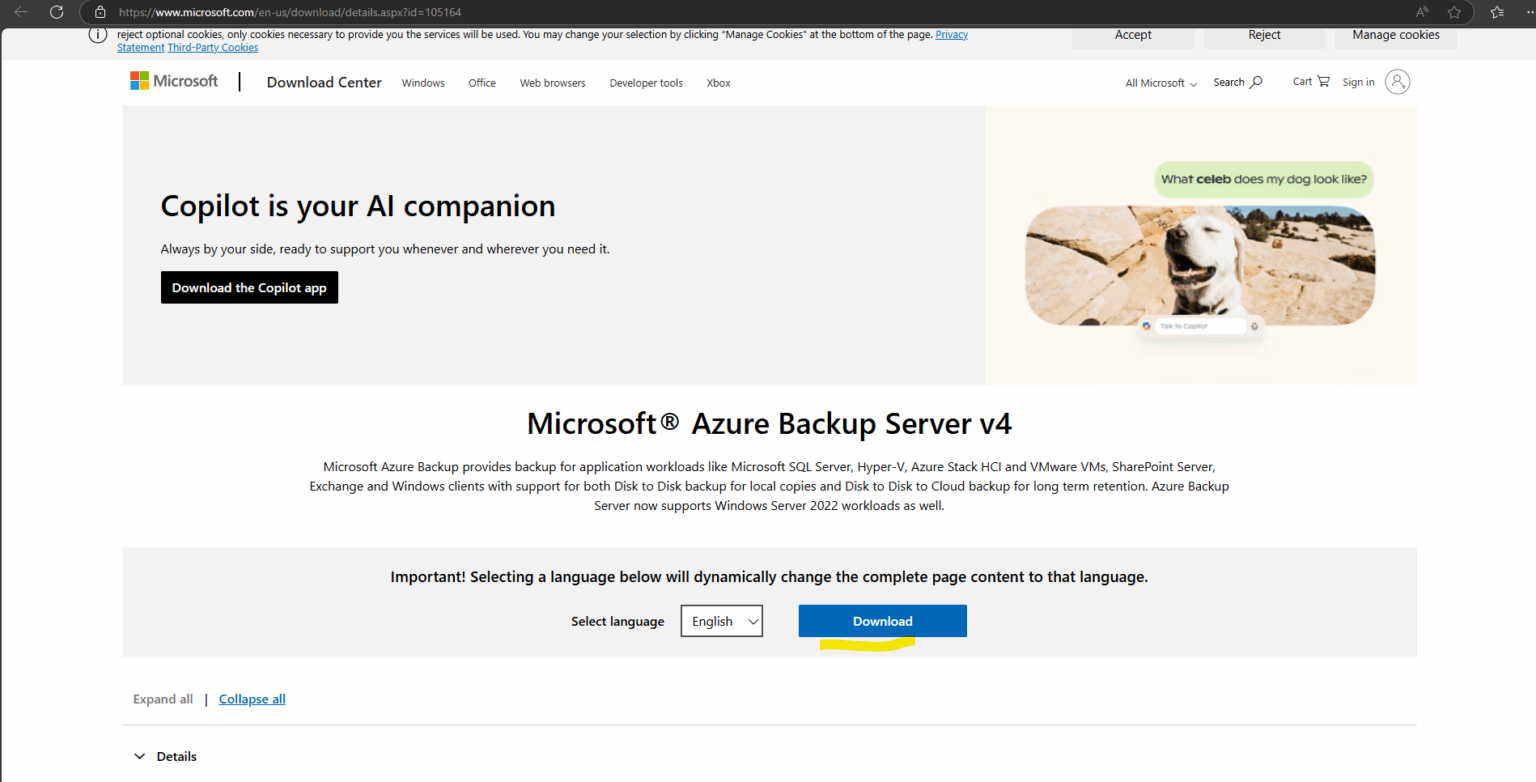The height and width of the screenshot is (782, 1536).
Task: Click the Microsoft logo
Action: point(174,82)
